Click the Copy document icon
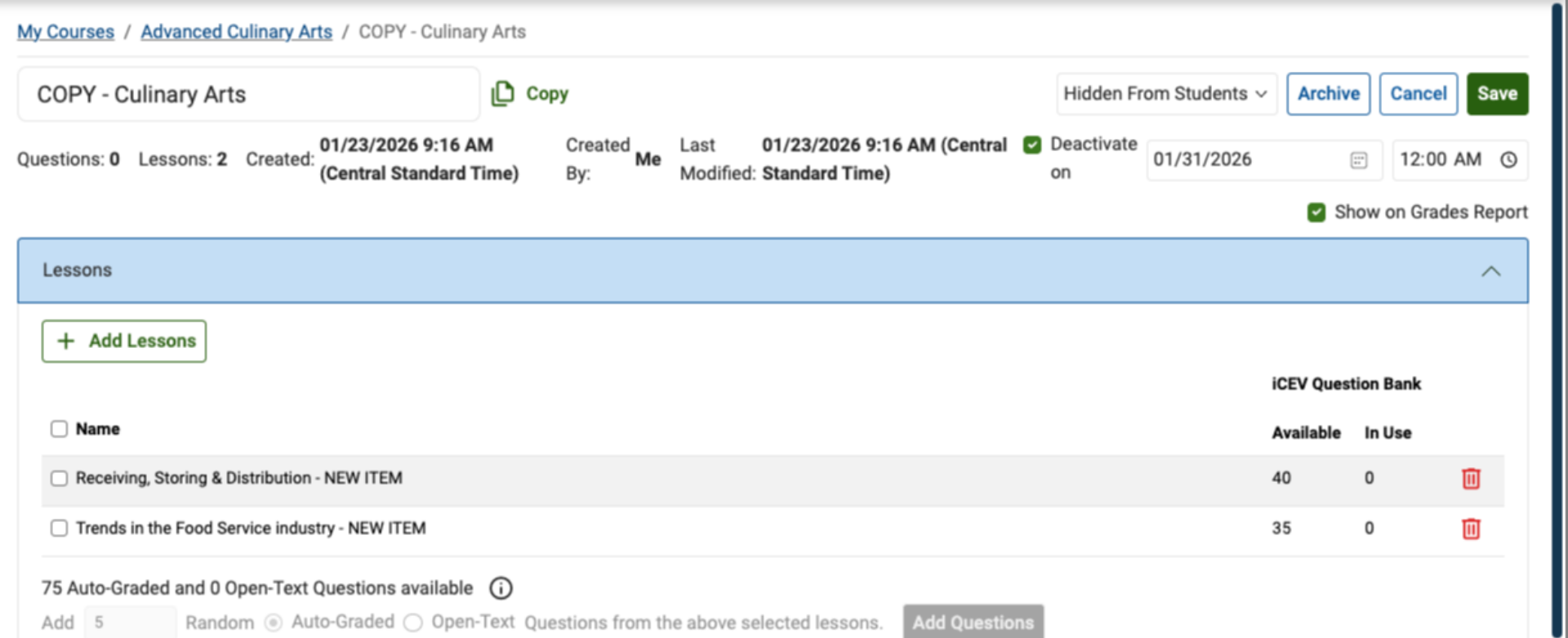The image size is (1568, 638). (502, 94)
